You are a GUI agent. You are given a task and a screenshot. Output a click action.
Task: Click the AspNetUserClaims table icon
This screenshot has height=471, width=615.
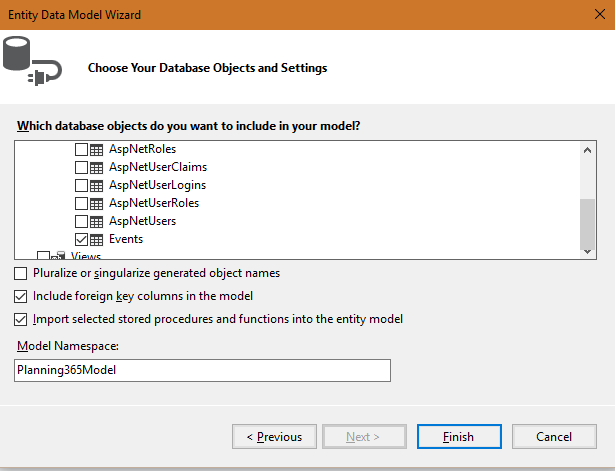97,167
